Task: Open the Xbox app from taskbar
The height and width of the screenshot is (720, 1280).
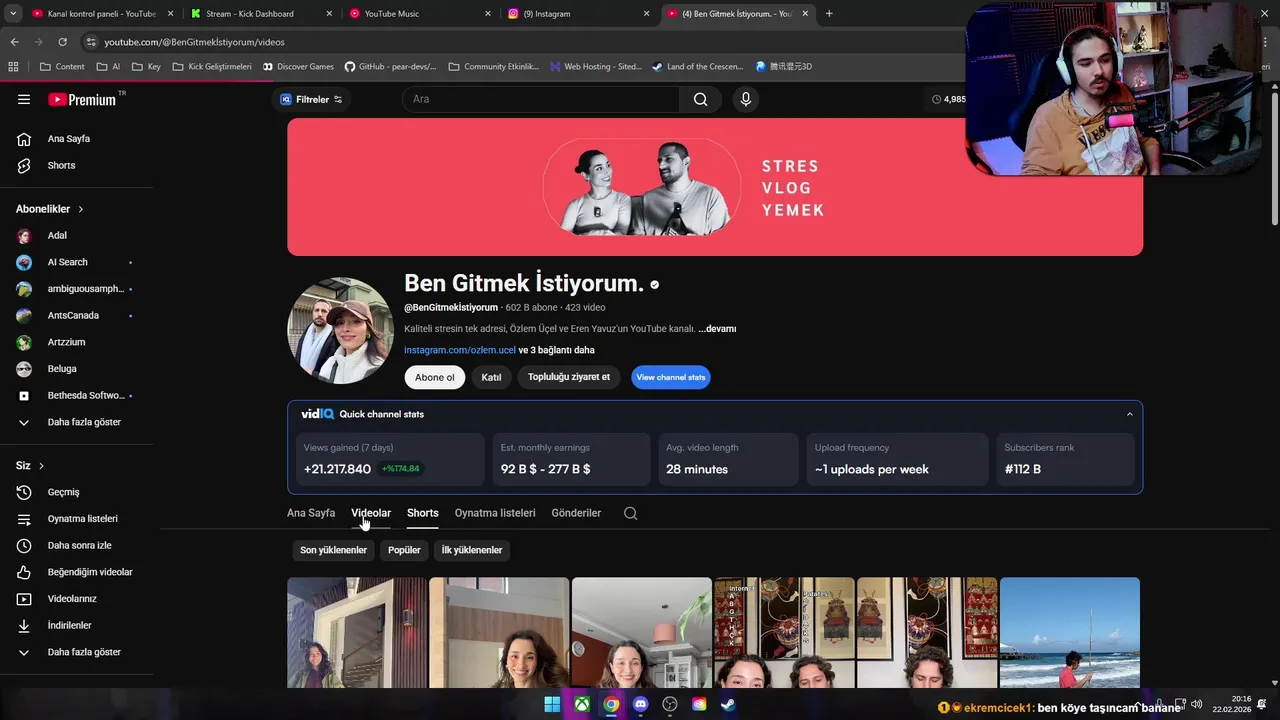Action: (x=581, y=704)
